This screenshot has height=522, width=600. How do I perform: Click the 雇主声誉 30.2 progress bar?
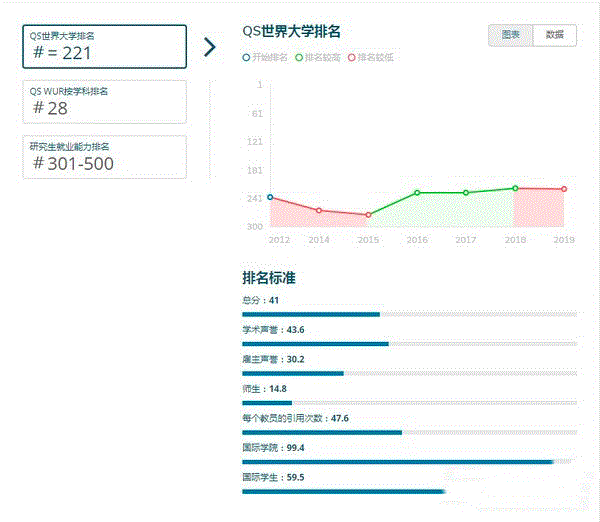pos(409,374)
